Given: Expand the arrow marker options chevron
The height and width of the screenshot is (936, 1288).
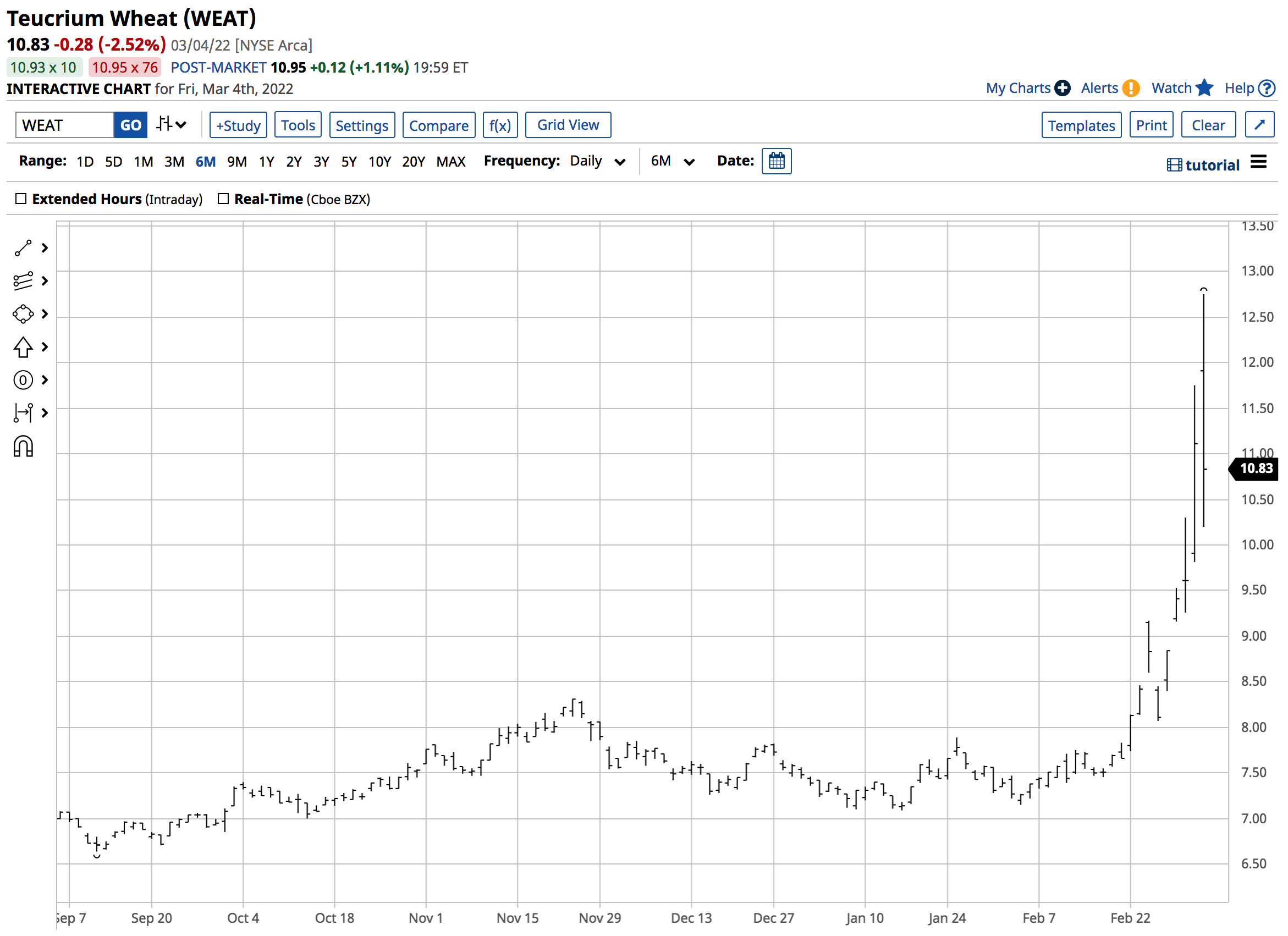Looking at the screenshot, I should point(45,347).
